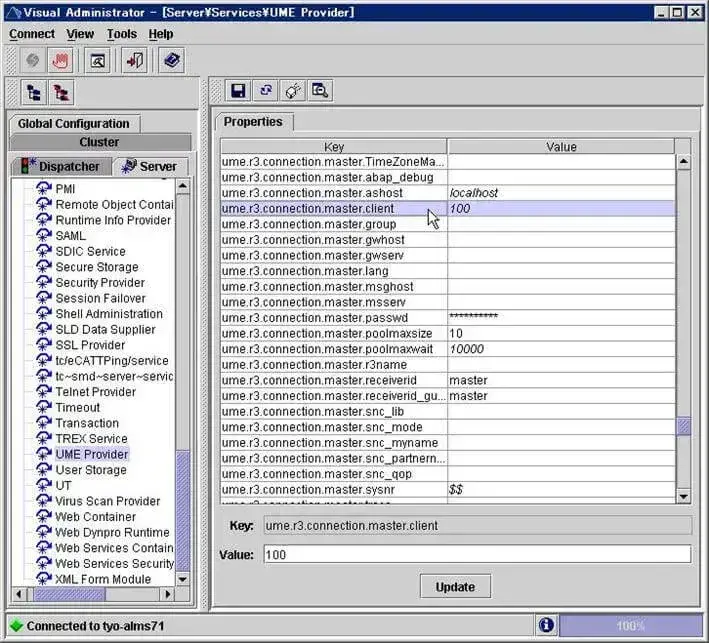Select the Secure Storage service

(x=97, y=267)
